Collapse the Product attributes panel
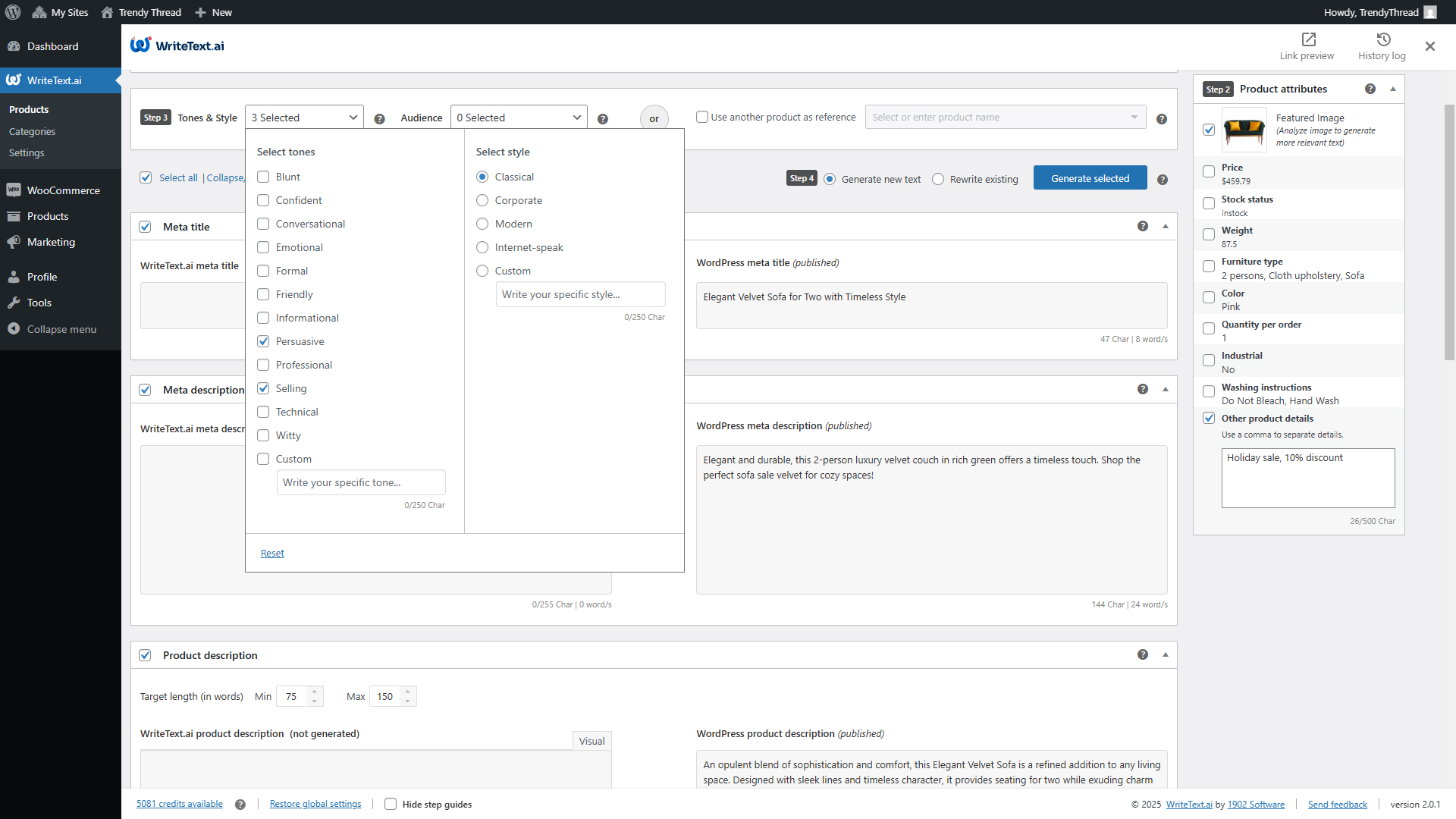The image size is (1456, 819). [x=1393, y=89]
